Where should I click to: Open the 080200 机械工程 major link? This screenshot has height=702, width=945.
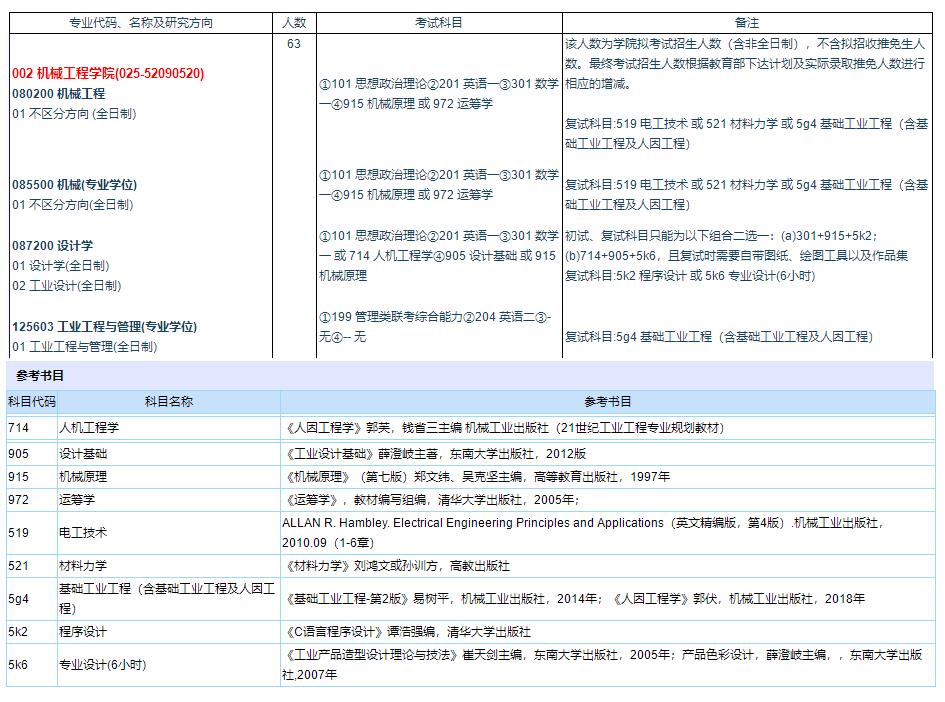click(x=58, y=94)
